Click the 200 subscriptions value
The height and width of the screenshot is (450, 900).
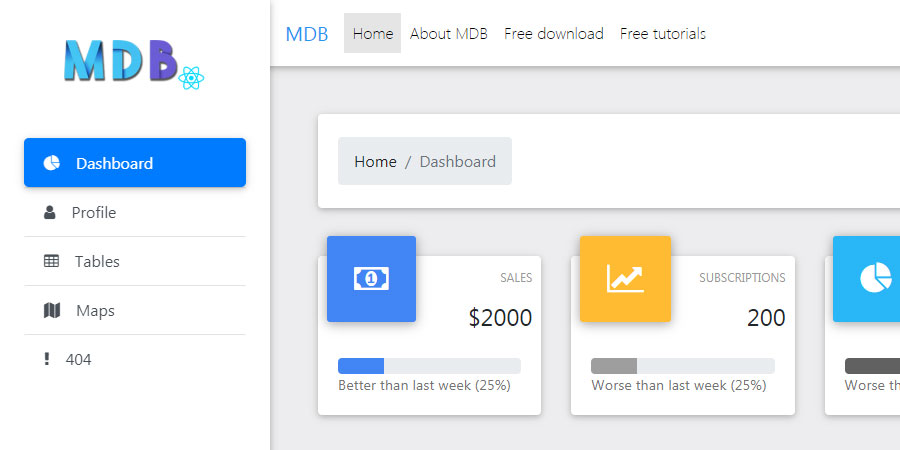766,317
